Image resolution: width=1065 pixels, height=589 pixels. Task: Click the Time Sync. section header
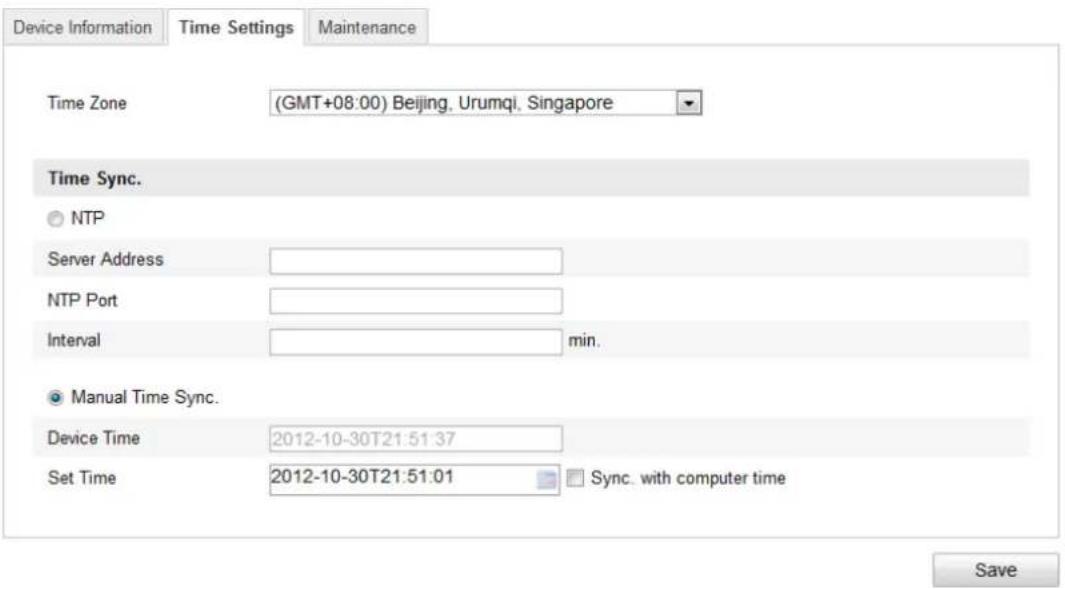pyautogui.click(x=531, y=178)
